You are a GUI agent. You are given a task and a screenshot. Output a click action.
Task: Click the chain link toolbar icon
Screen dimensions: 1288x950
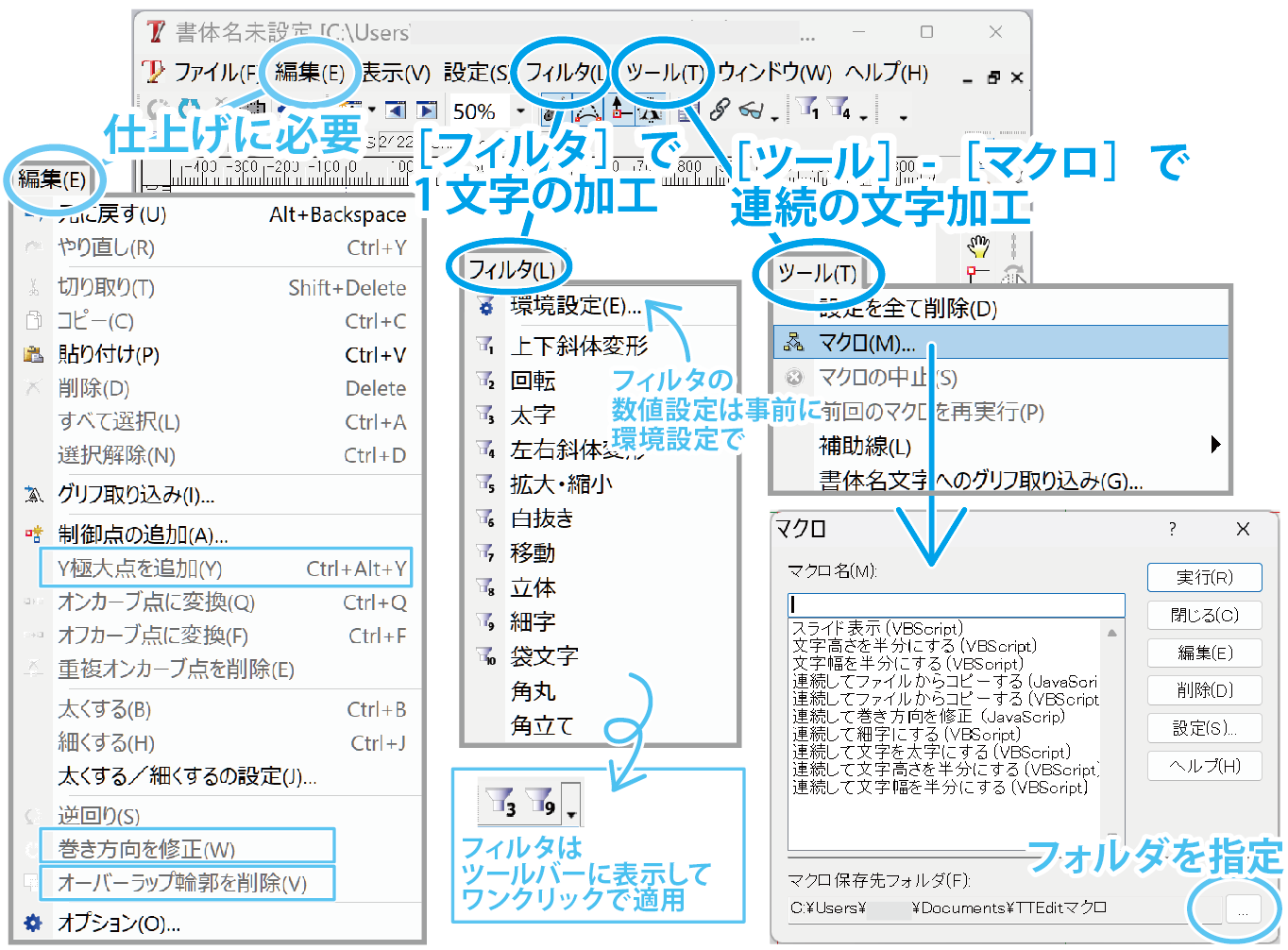[x=720, y=110]
